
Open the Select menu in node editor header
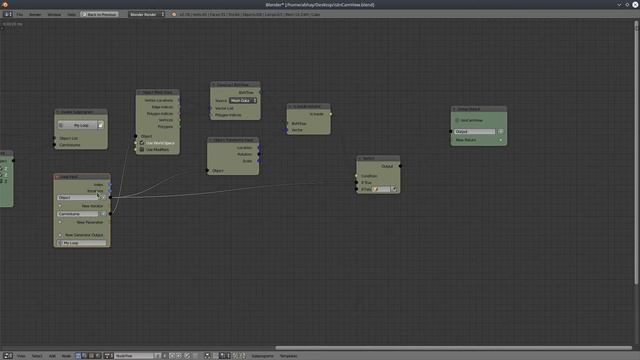[x=37, y=356]
